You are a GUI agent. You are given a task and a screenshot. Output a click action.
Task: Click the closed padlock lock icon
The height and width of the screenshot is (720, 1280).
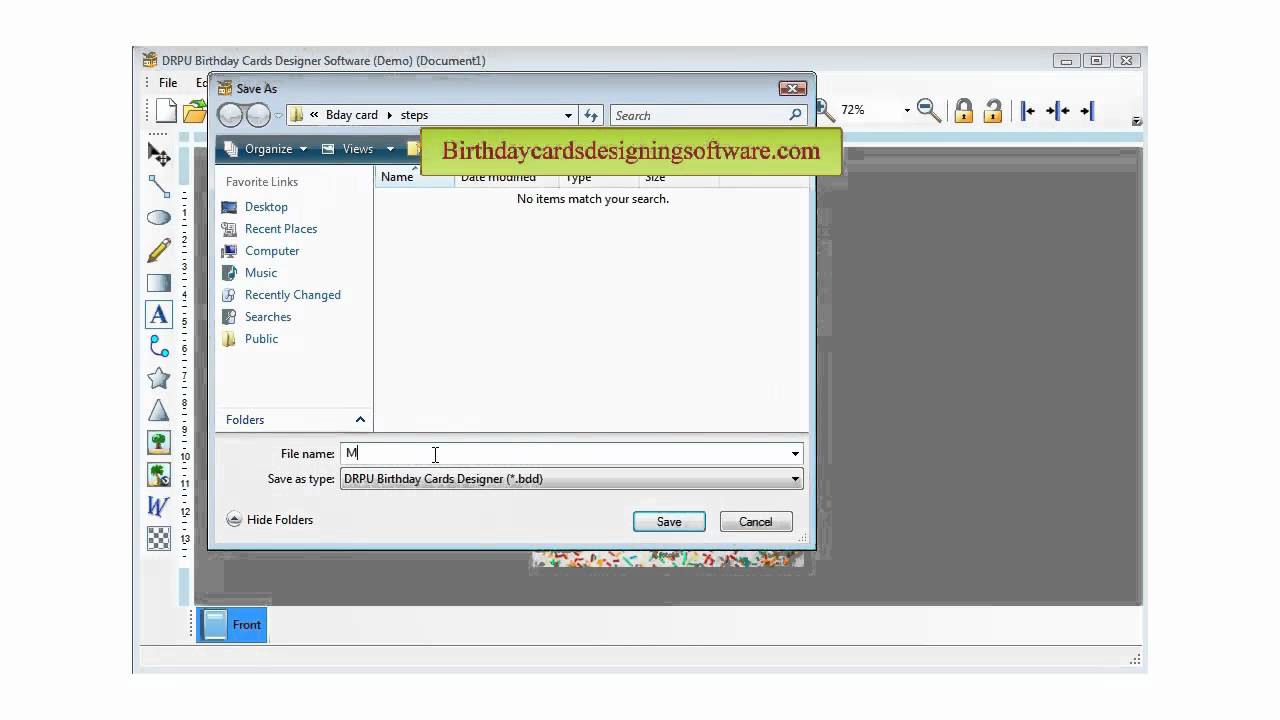[x=964, y=110]
